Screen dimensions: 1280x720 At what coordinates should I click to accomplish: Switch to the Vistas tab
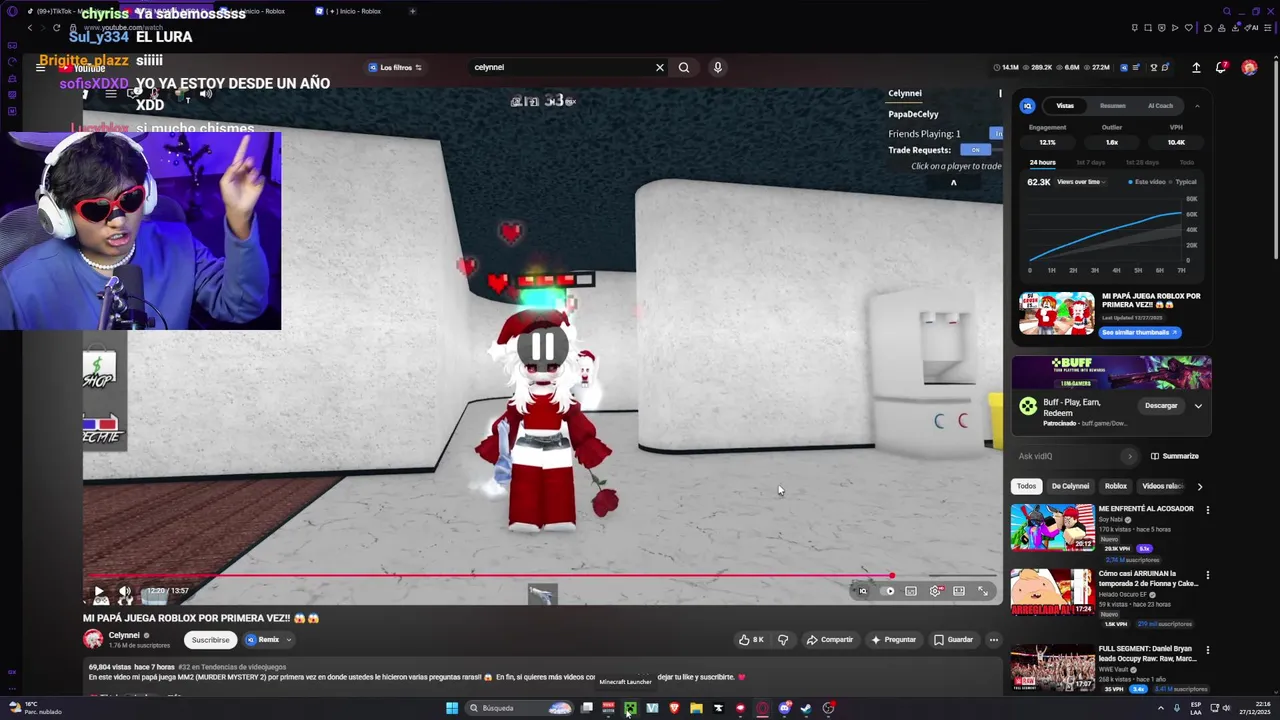click(1065, 105)
